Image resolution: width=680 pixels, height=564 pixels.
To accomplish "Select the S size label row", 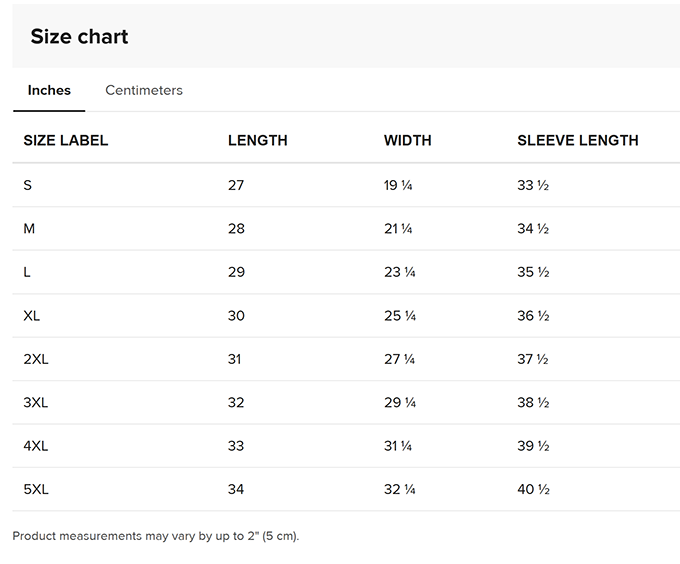I will click(x=28, y=185).
